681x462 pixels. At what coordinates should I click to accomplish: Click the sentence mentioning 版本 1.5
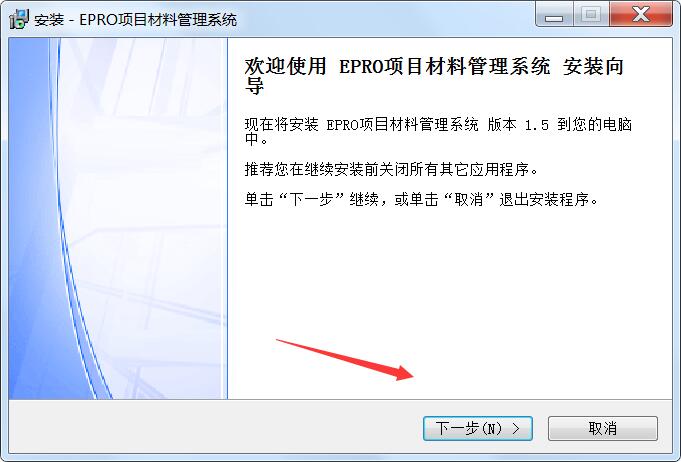click(x=438, y=131)
